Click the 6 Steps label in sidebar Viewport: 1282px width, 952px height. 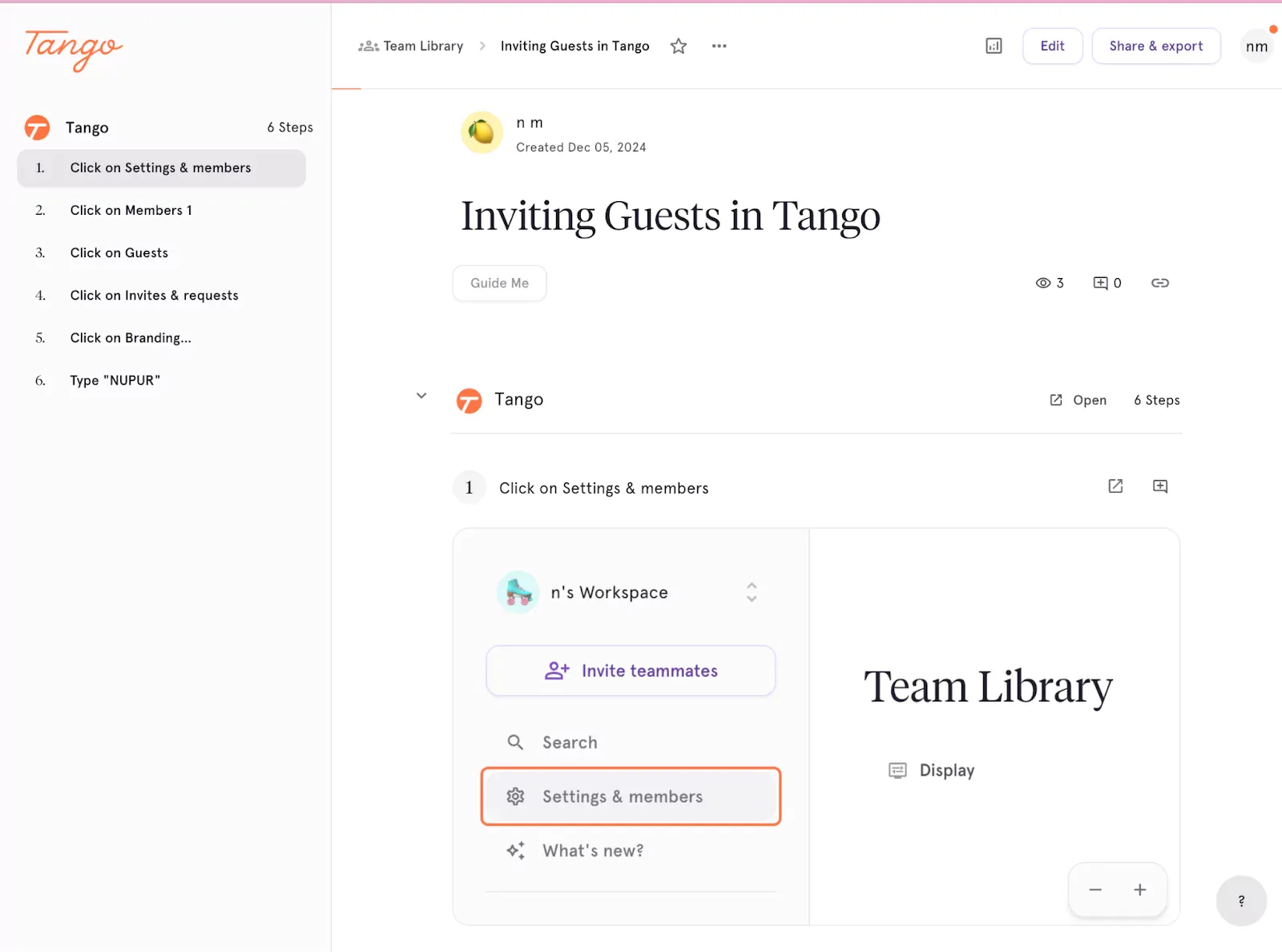pyautogui.click(x=290, y=127)
